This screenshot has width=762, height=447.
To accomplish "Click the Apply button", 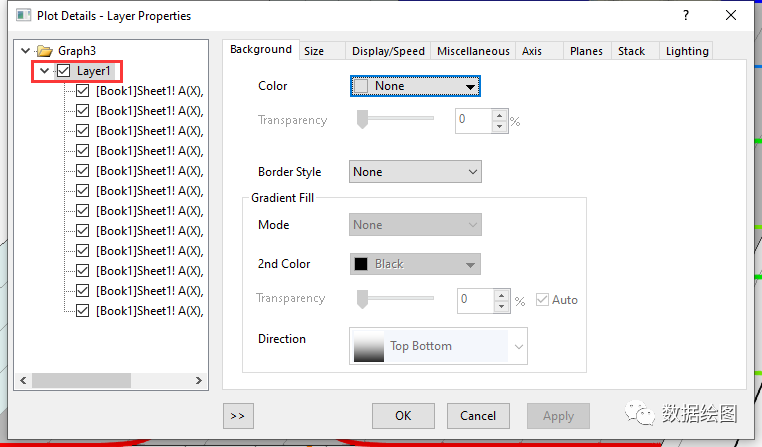I will coord(558,416).
